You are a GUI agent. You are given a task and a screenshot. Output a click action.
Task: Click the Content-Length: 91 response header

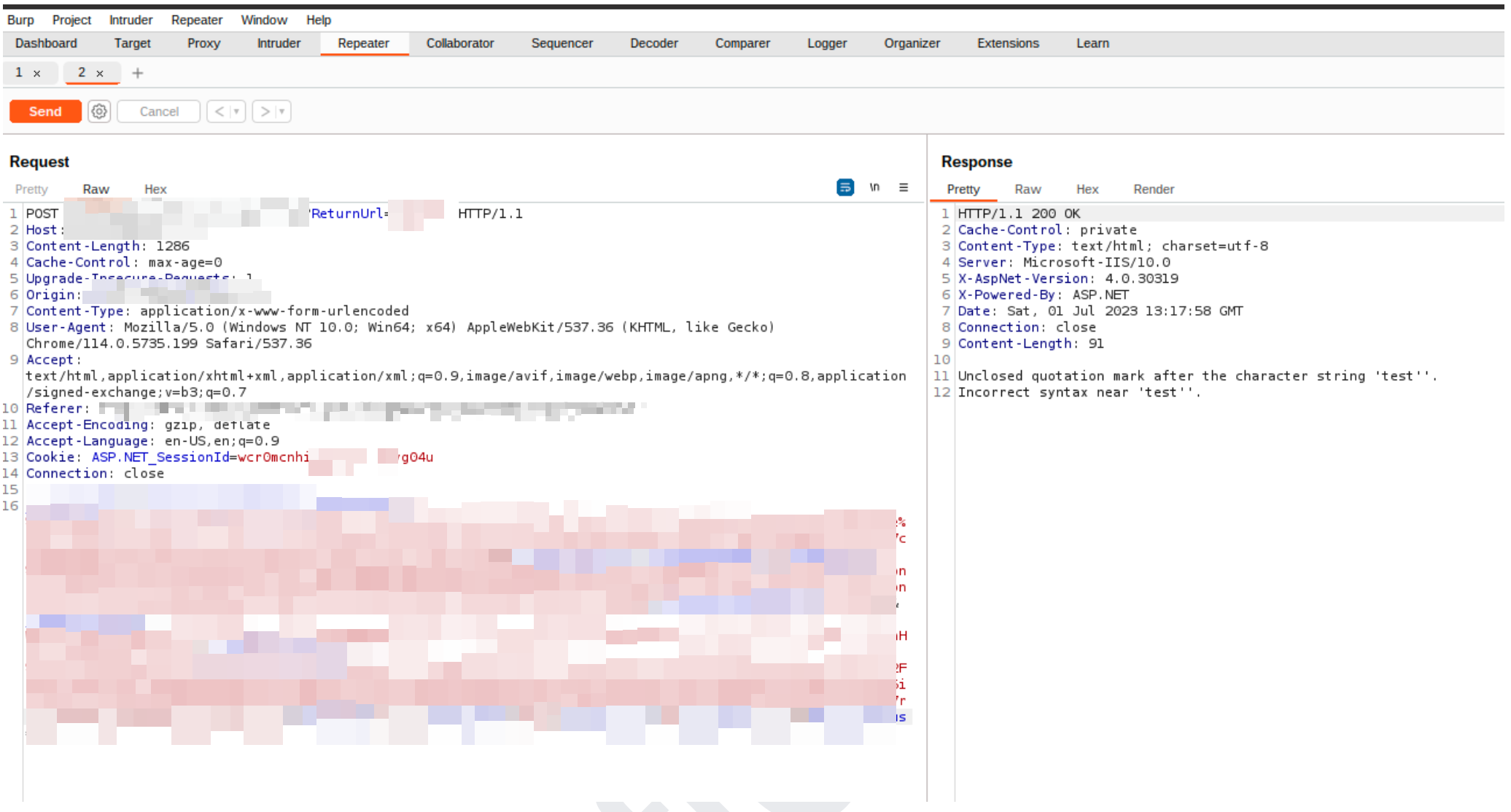[x=1030, y=343]
